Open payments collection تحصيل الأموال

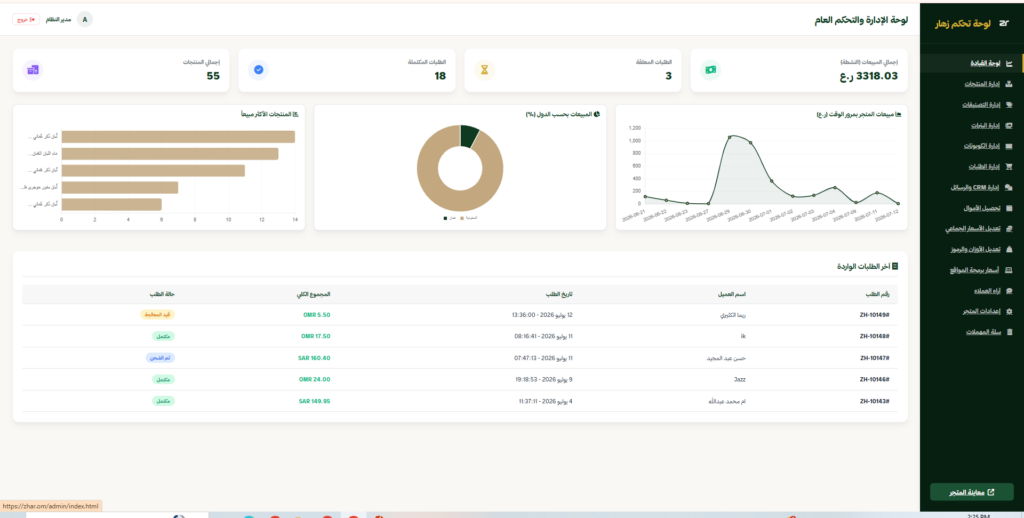[986, 209]
